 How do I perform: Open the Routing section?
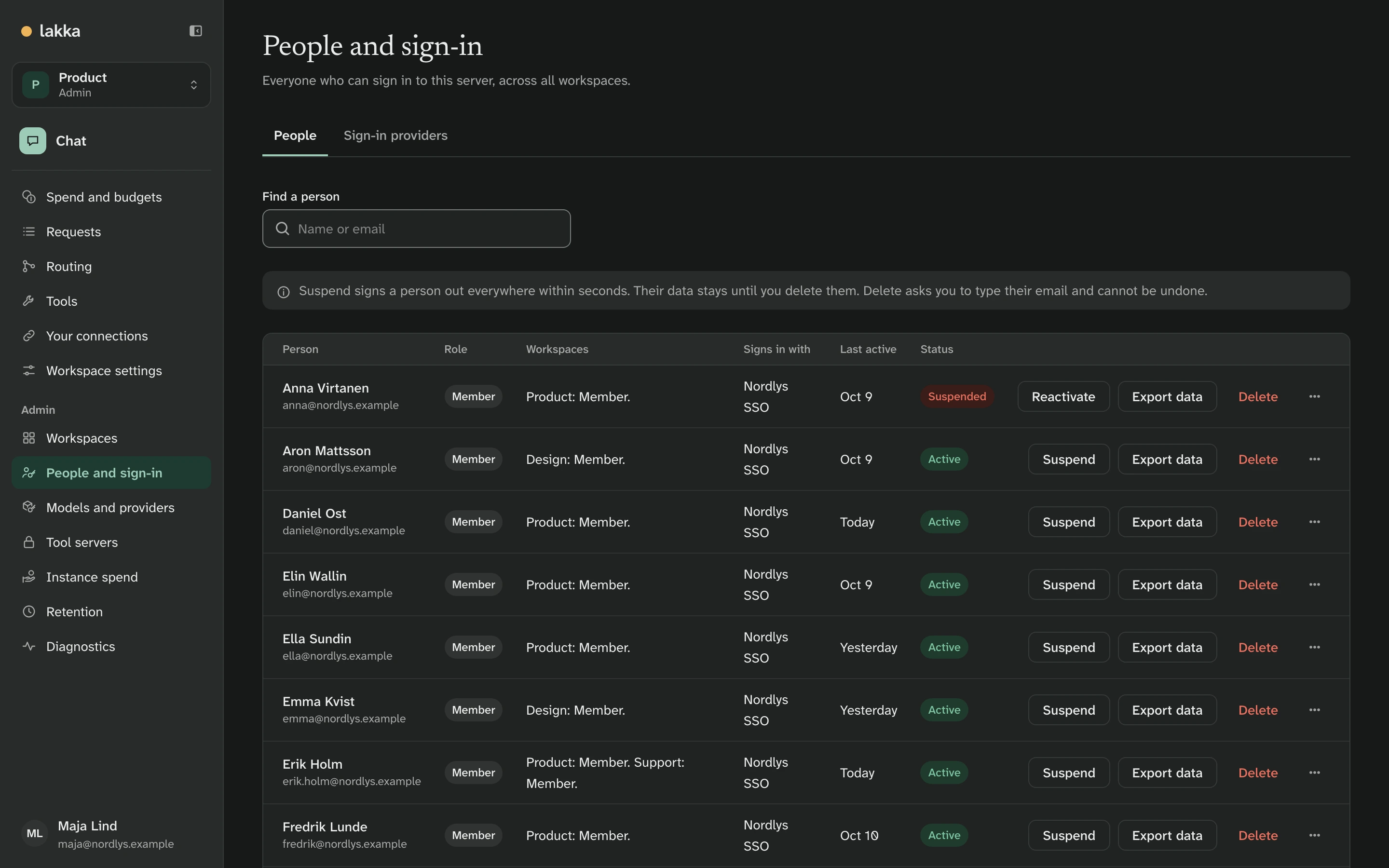tap(111, 266)
